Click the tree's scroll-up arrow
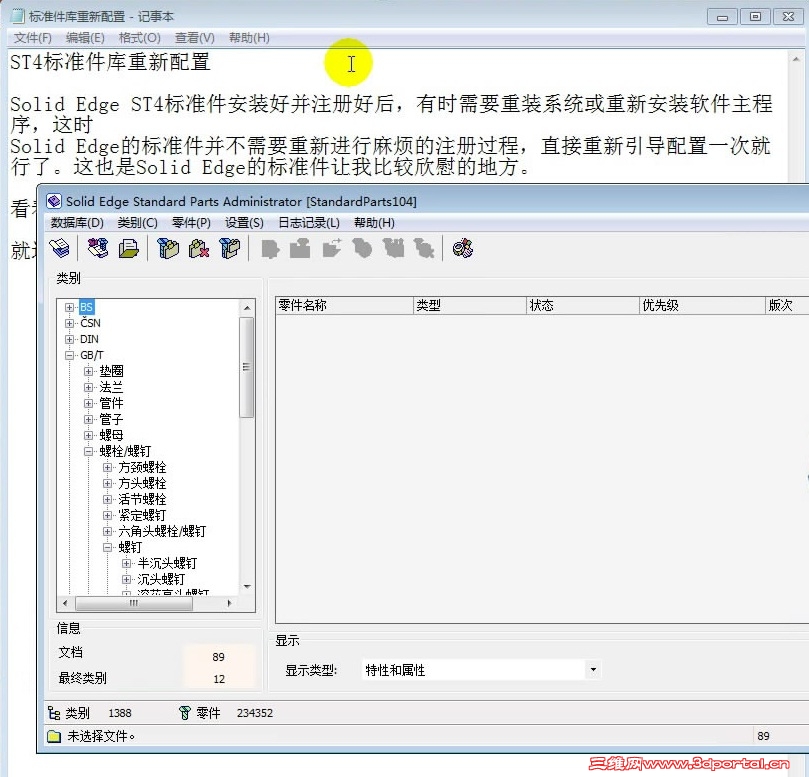Image resolution: width=809 pixels, height=777 pixels. [x=247, y=308]
